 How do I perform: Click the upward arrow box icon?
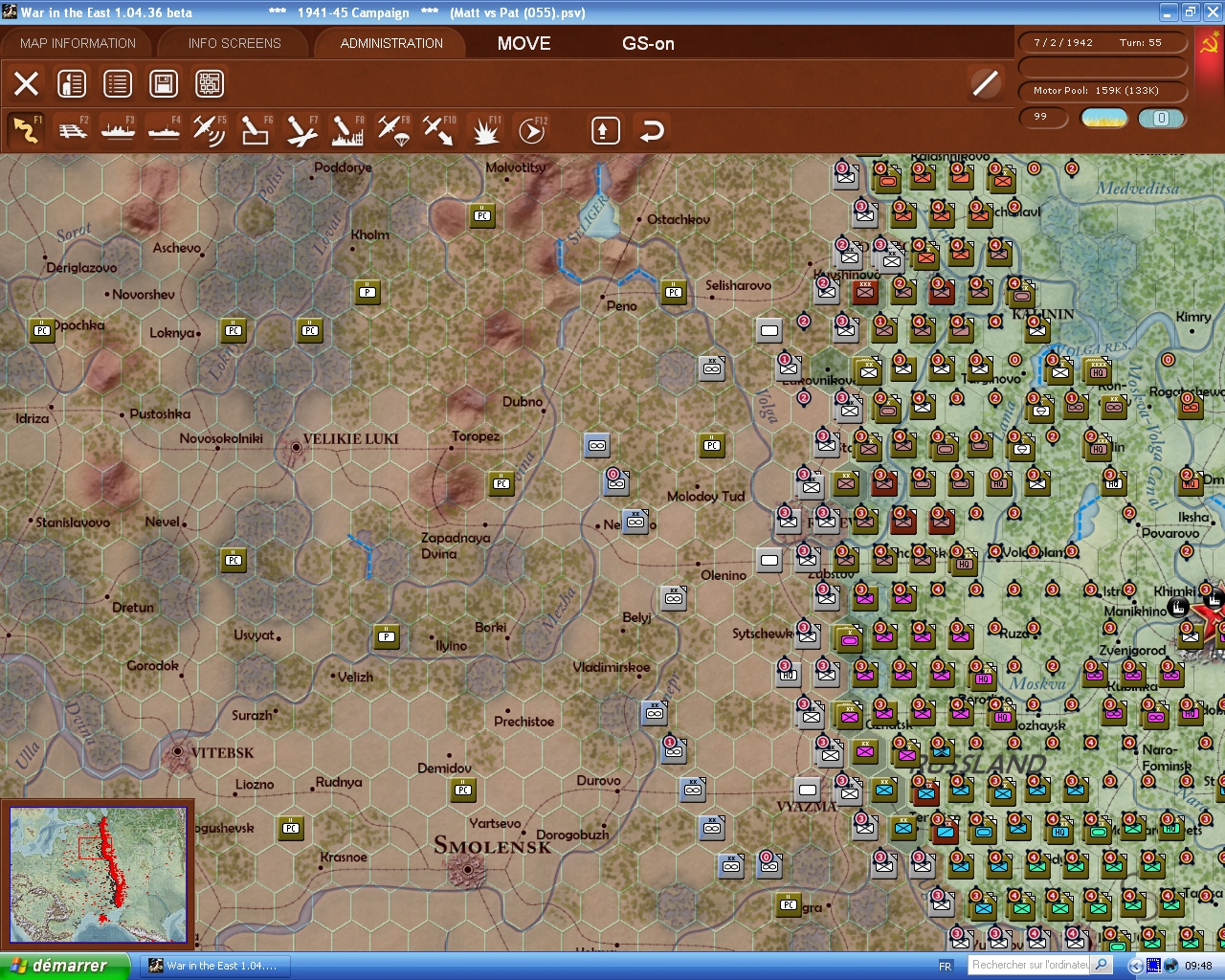point(605,130)
